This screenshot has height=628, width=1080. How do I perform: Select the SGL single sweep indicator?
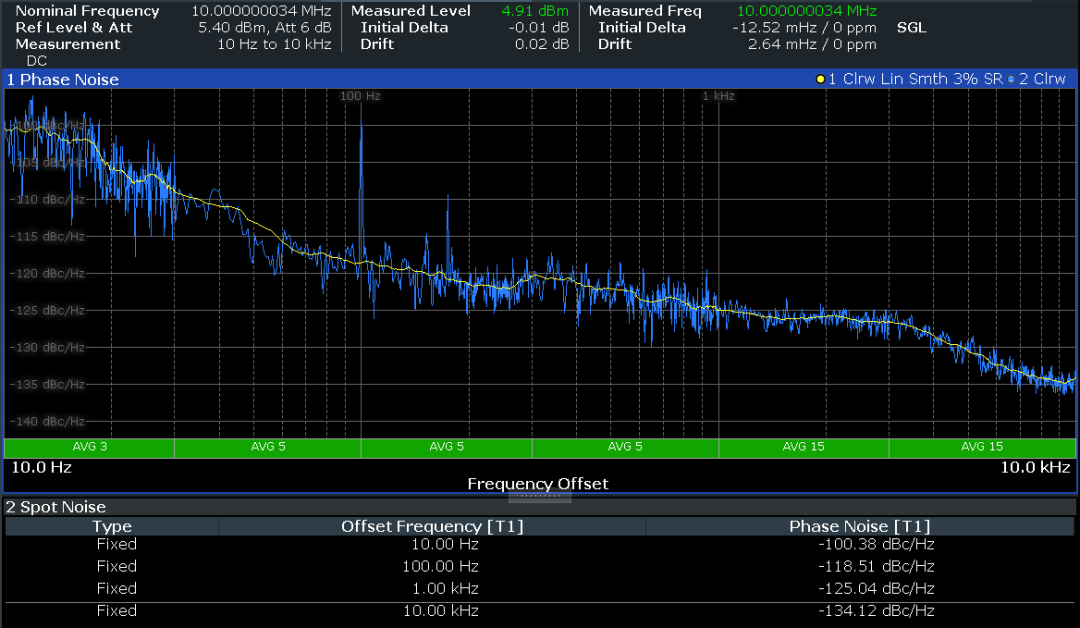[911, 27]
